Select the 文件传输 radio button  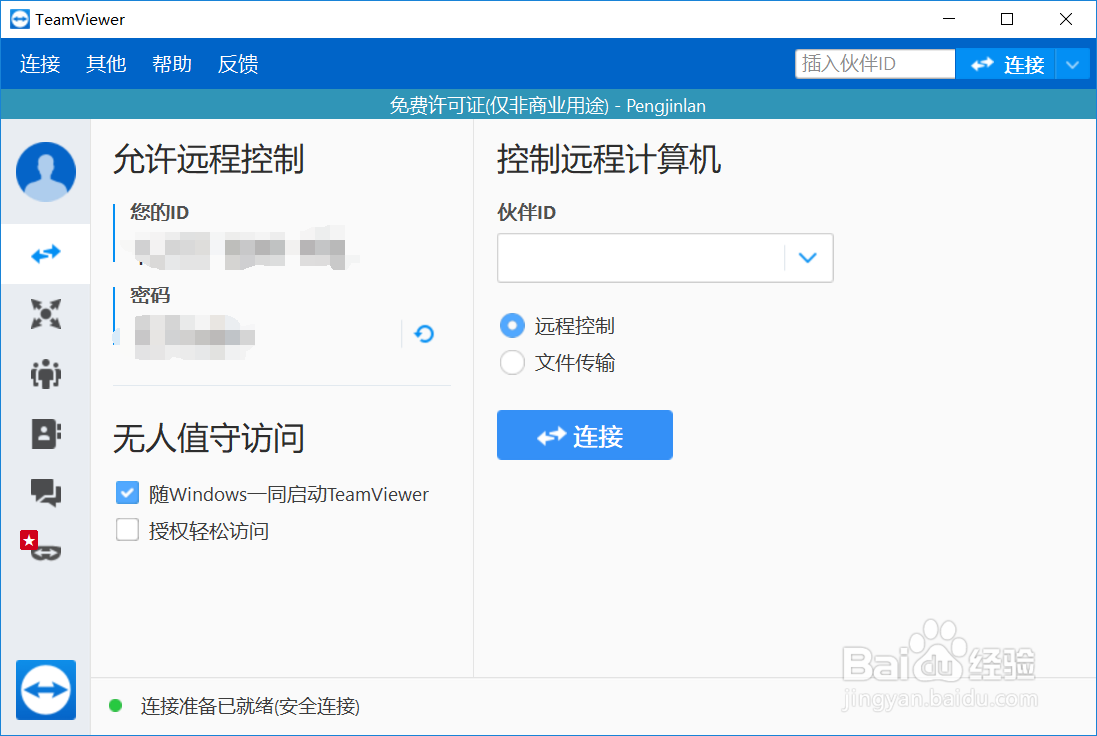tap(512, 363)
